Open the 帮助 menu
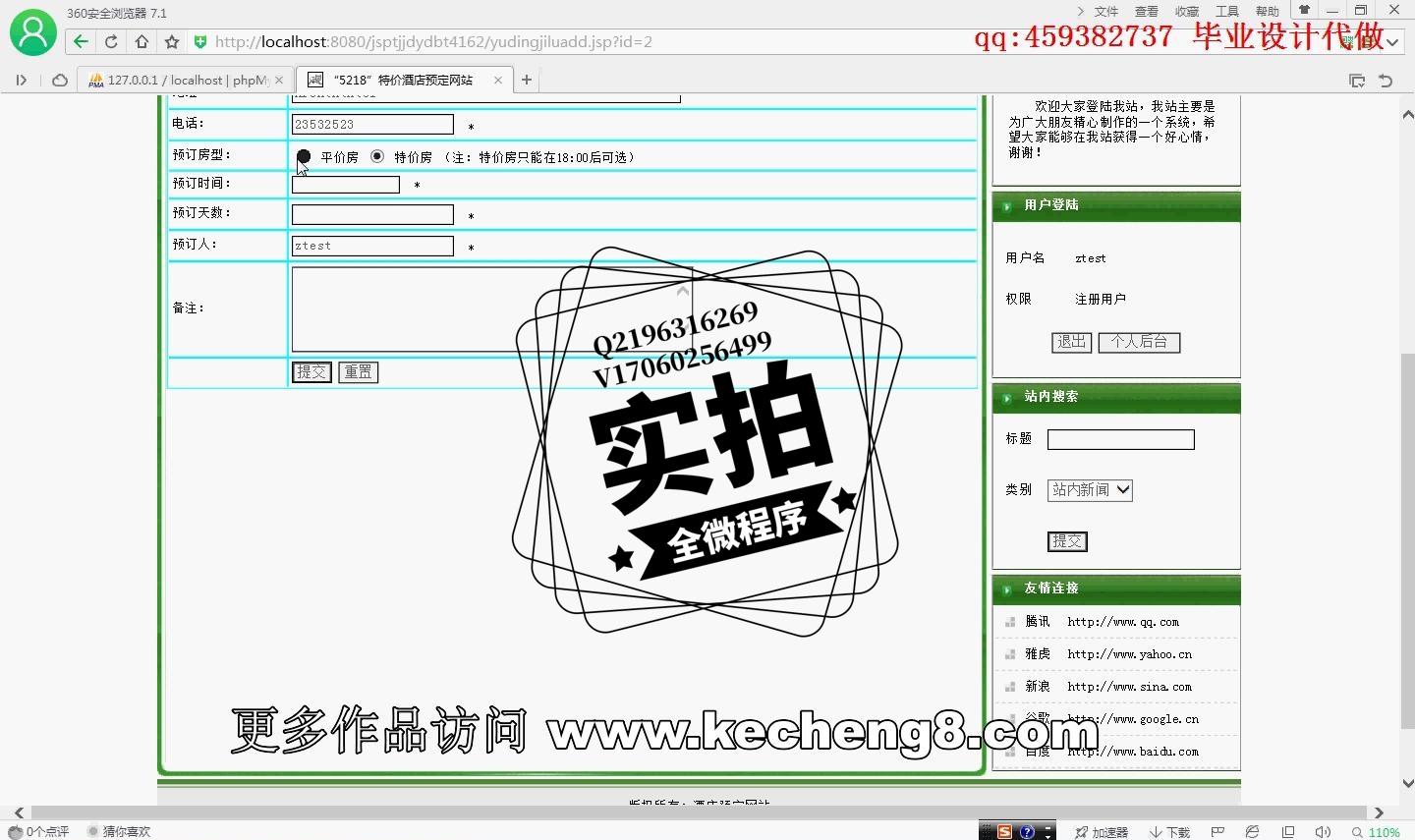This screenshot has height=840, width=1415. pos(1268,12)
